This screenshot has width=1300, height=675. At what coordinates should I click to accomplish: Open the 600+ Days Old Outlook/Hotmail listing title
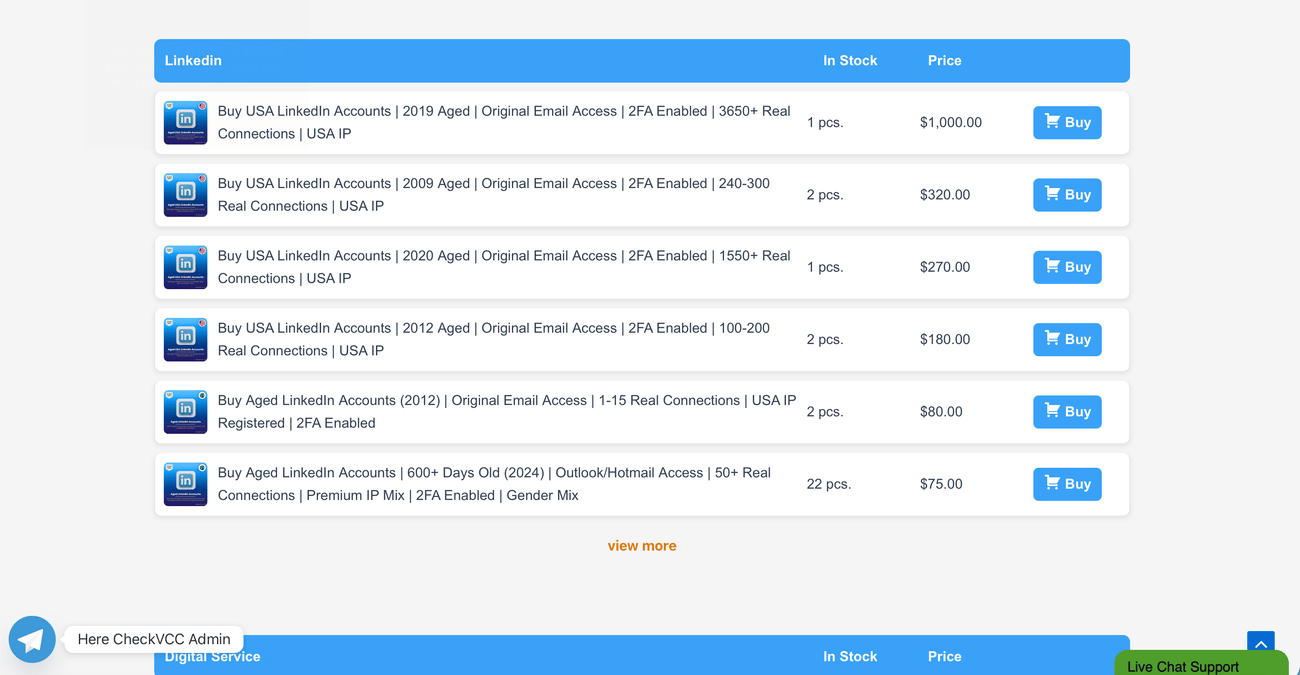494,484
